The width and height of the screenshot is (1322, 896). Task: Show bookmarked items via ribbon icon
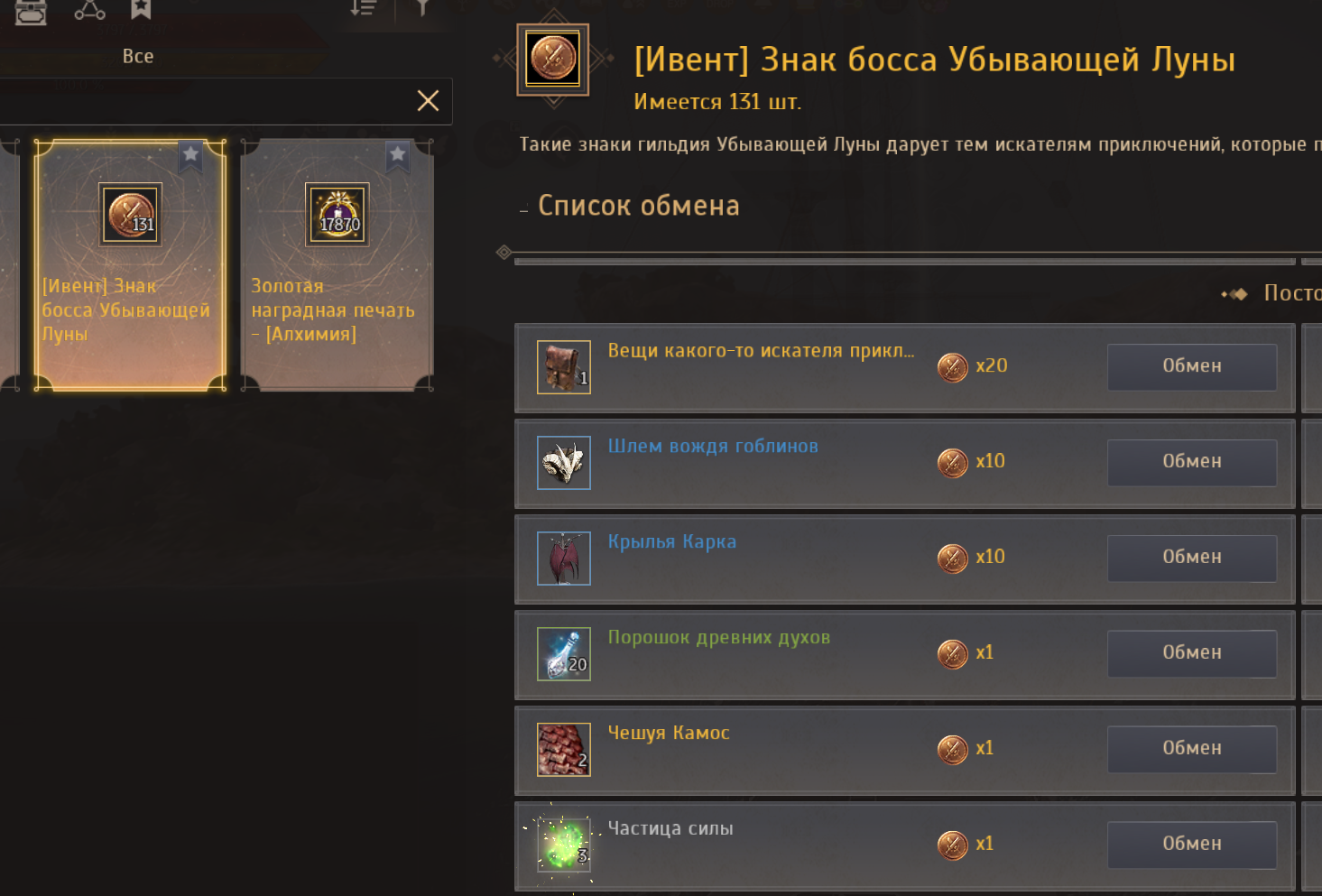[141, 9]
